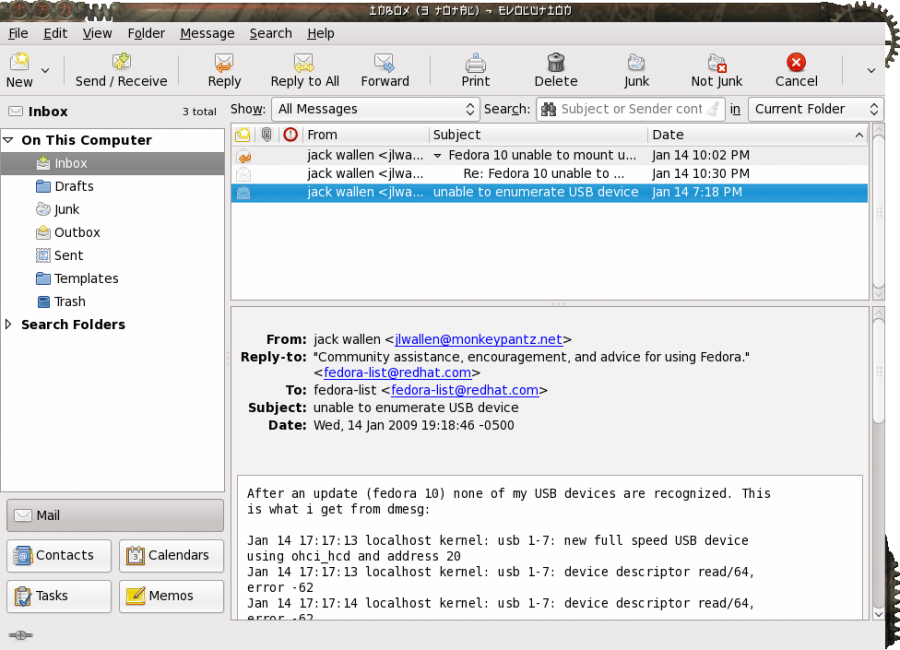Expand the Search Folders section
900x650 pixels.
[10, 324]
